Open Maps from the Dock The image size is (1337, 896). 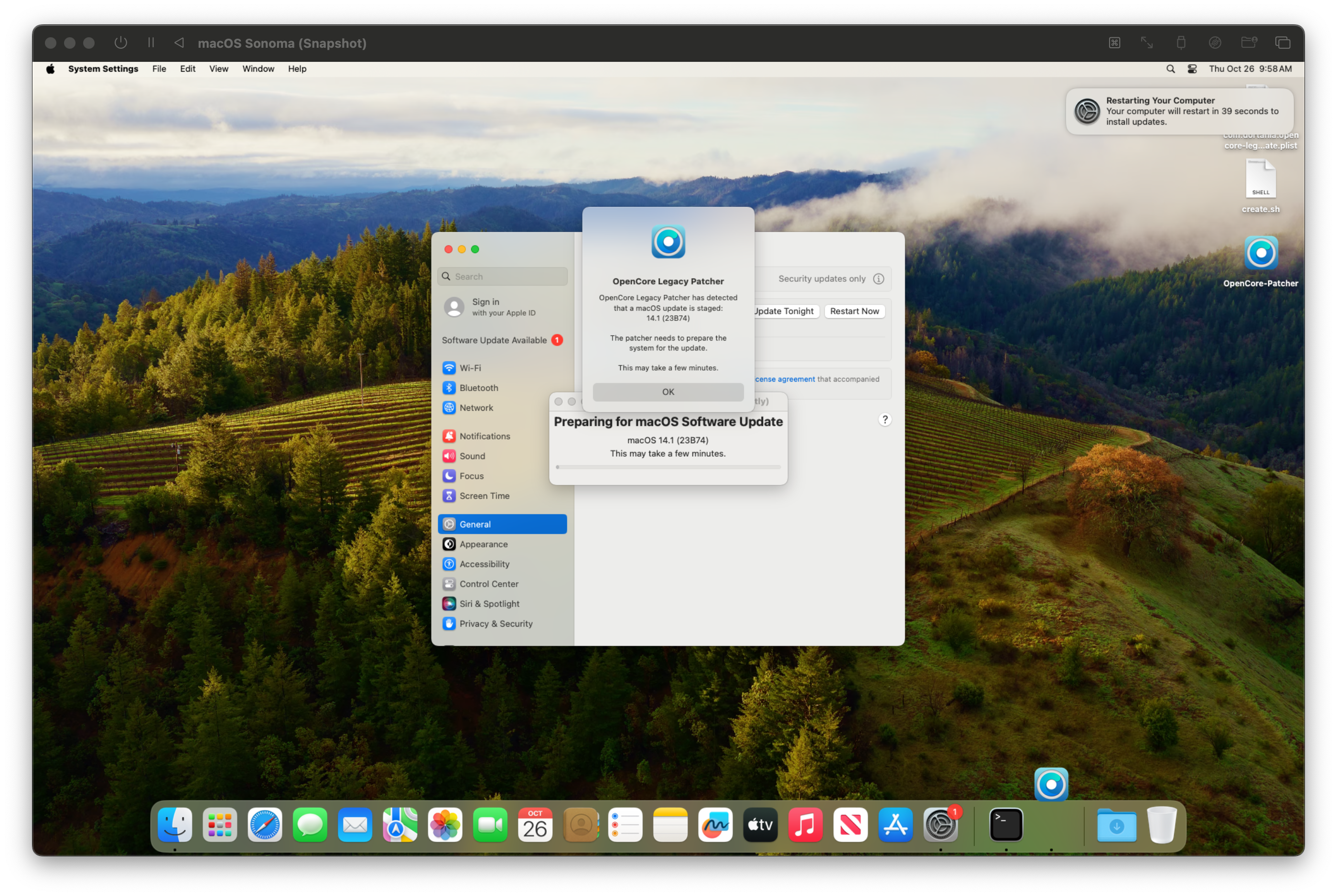400,825
